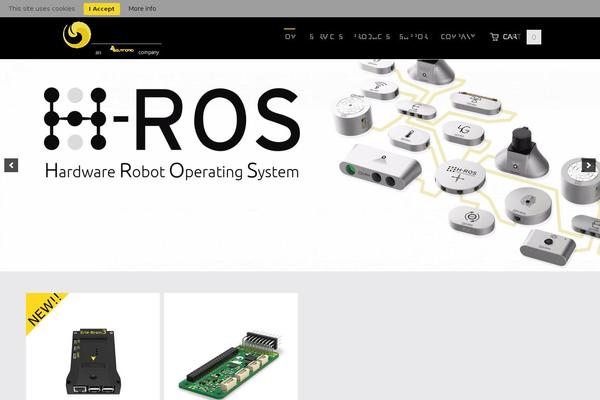Go to previous slide with left arrow
Image resolution: width=600 pixels, height=400 pixels.
click(11, 165)
